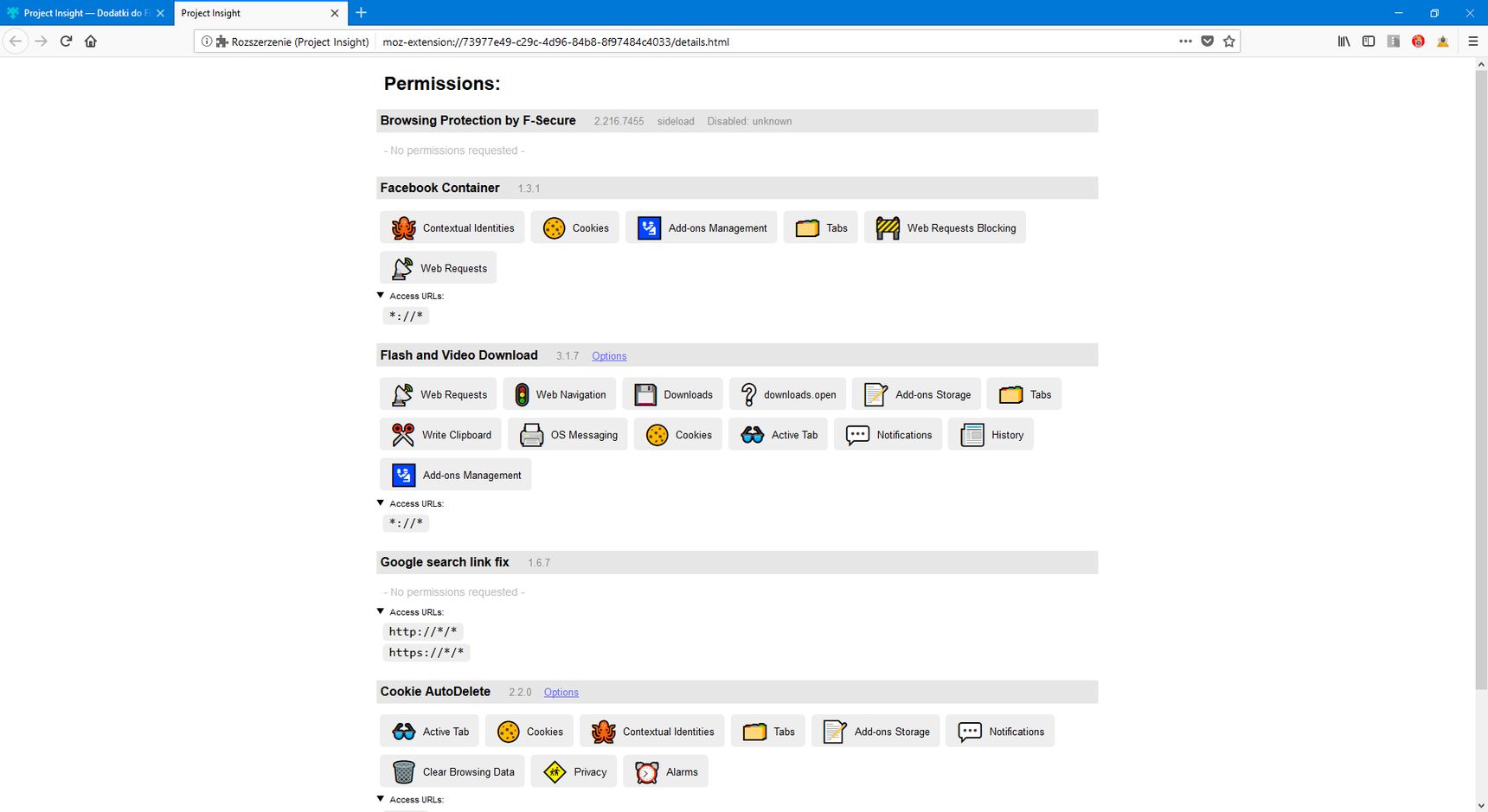Close the Project Insight details tab
Viewport: 1488px width, 812px height.
(x=335, y=13)
